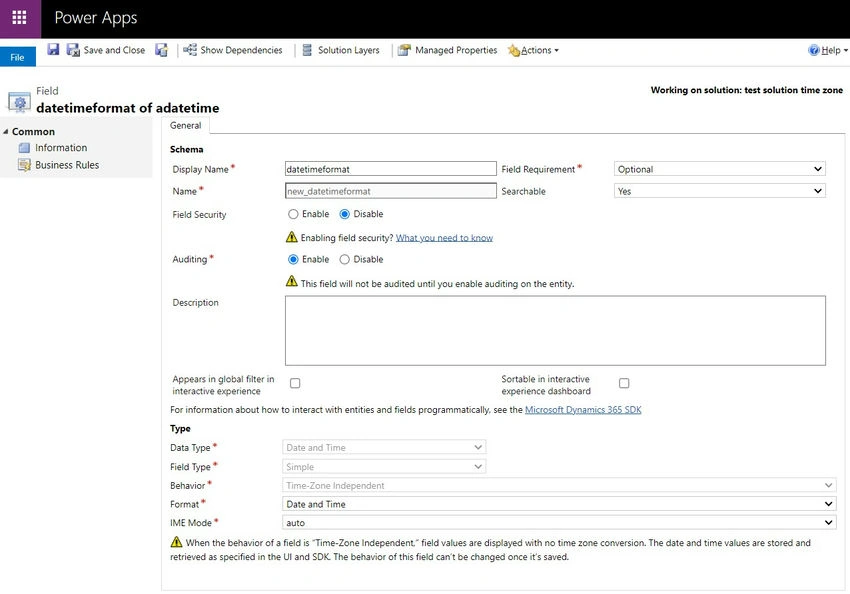Click the Display Name input field
The image size is (850, 594).
[390, 169]
